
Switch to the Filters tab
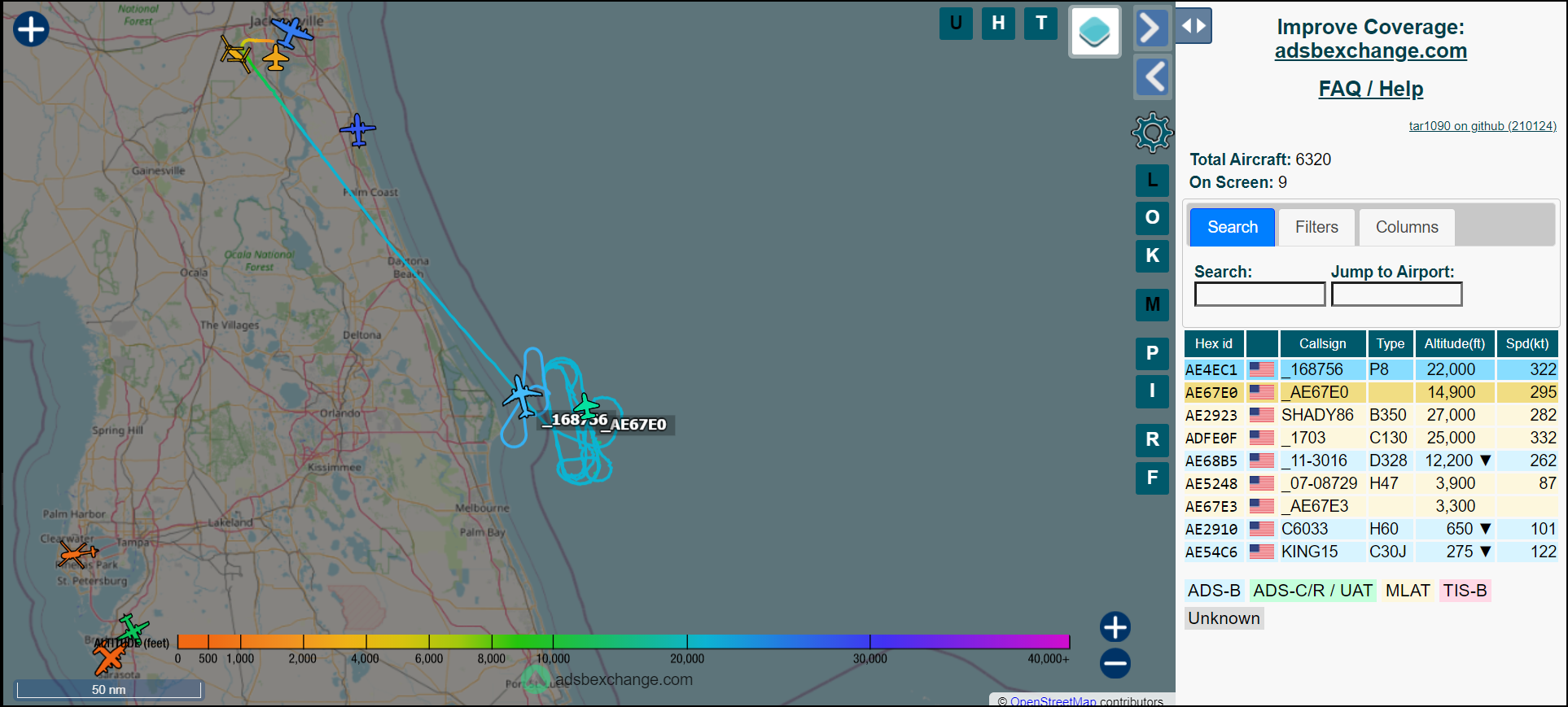(1316, 227)
